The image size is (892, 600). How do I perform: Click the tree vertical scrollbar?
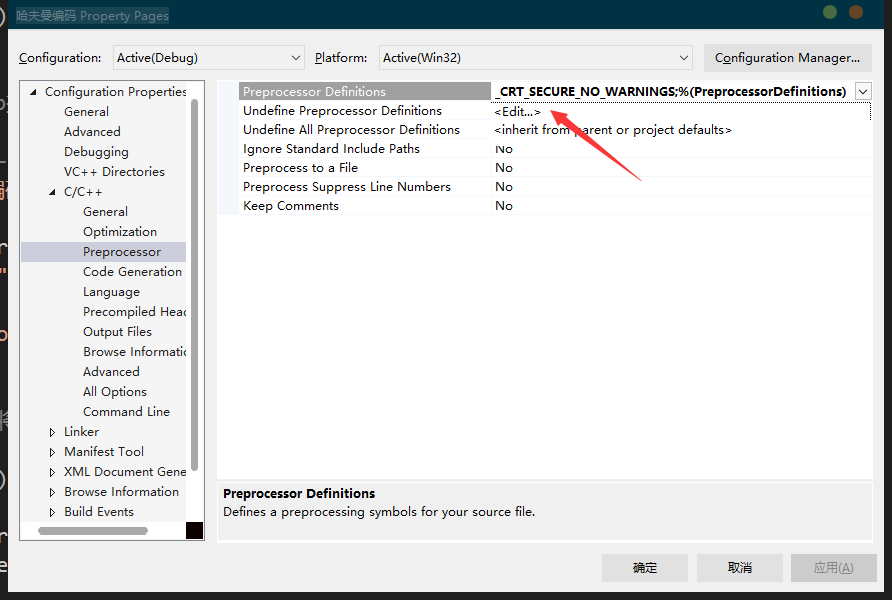click(x=195, y=284)
